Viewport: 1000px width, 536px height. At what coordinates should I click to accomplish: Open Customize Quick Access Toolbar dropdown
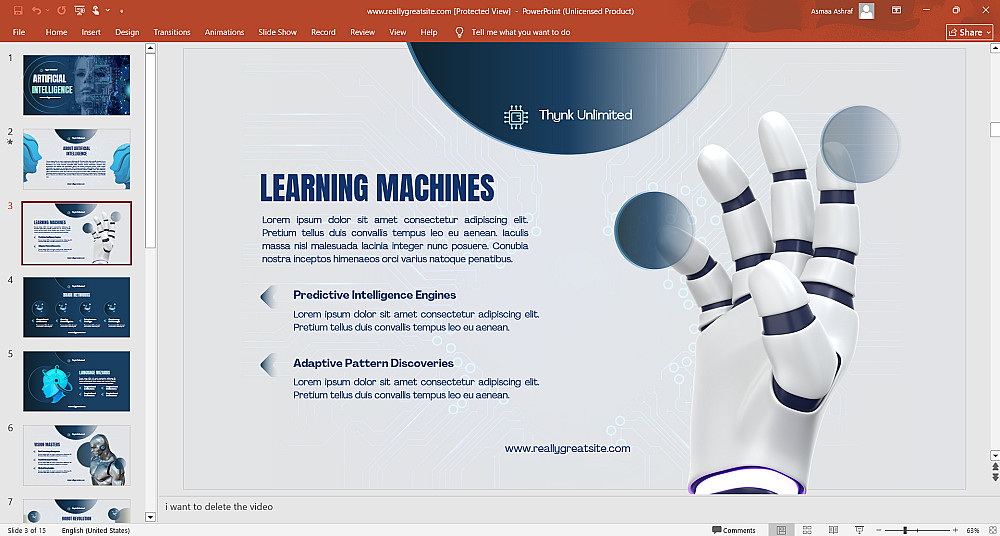pyautogui.click(x=121, y=11)
